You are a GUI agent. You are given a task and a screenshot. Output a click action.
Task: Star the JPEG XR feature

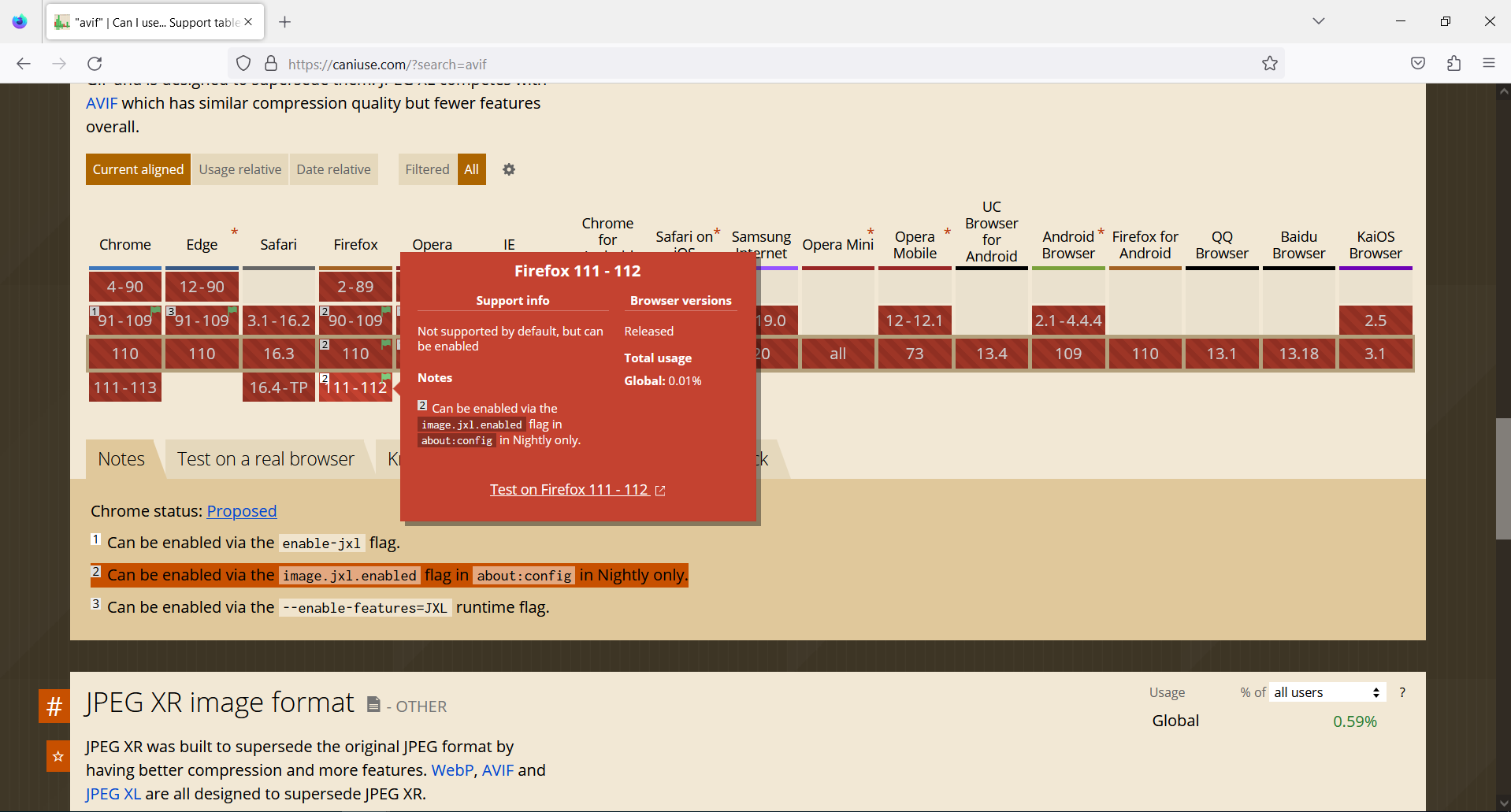point(57,756)
